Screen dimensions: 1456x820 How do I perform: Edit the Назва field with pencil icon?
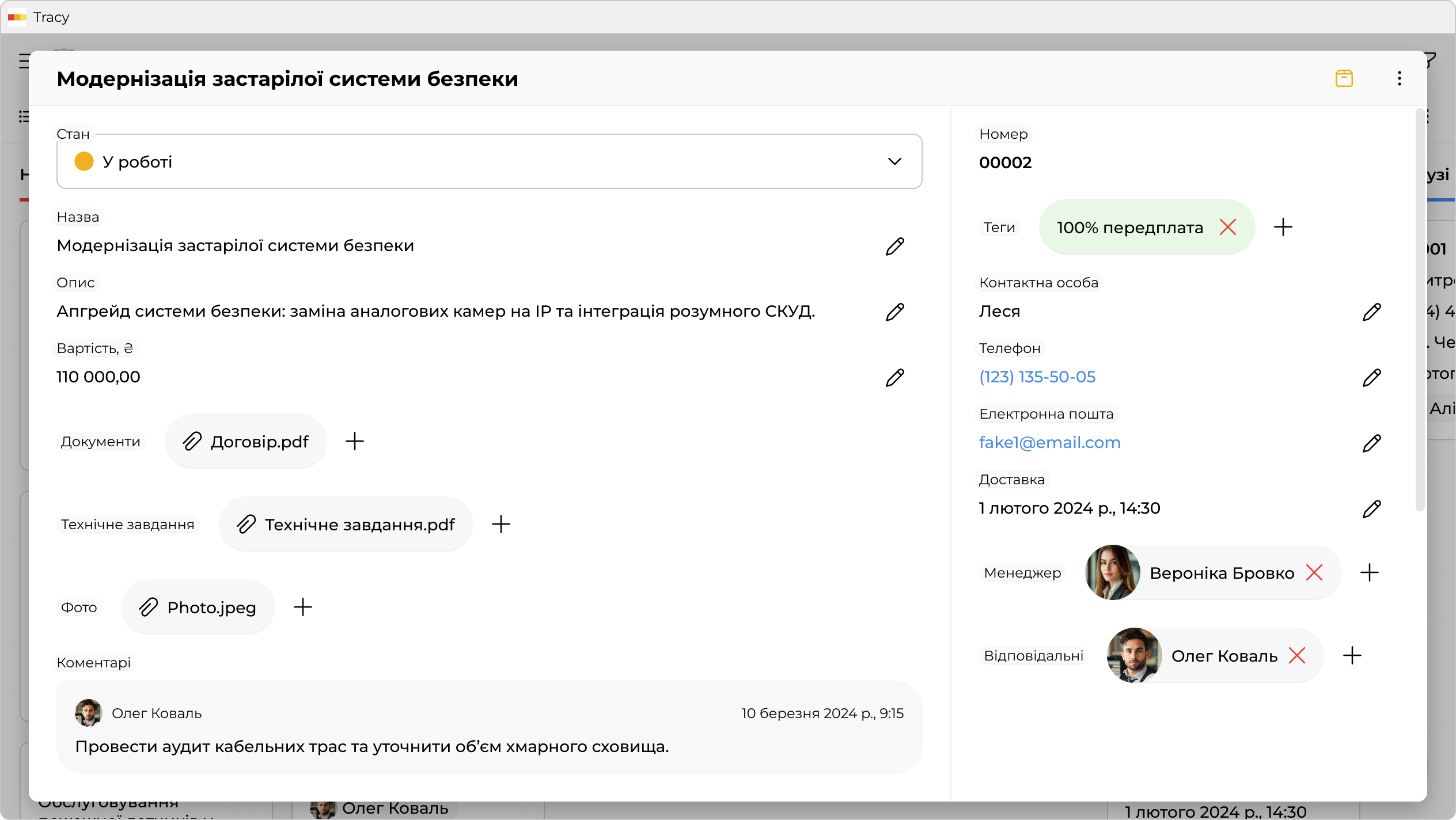point(894,246)
